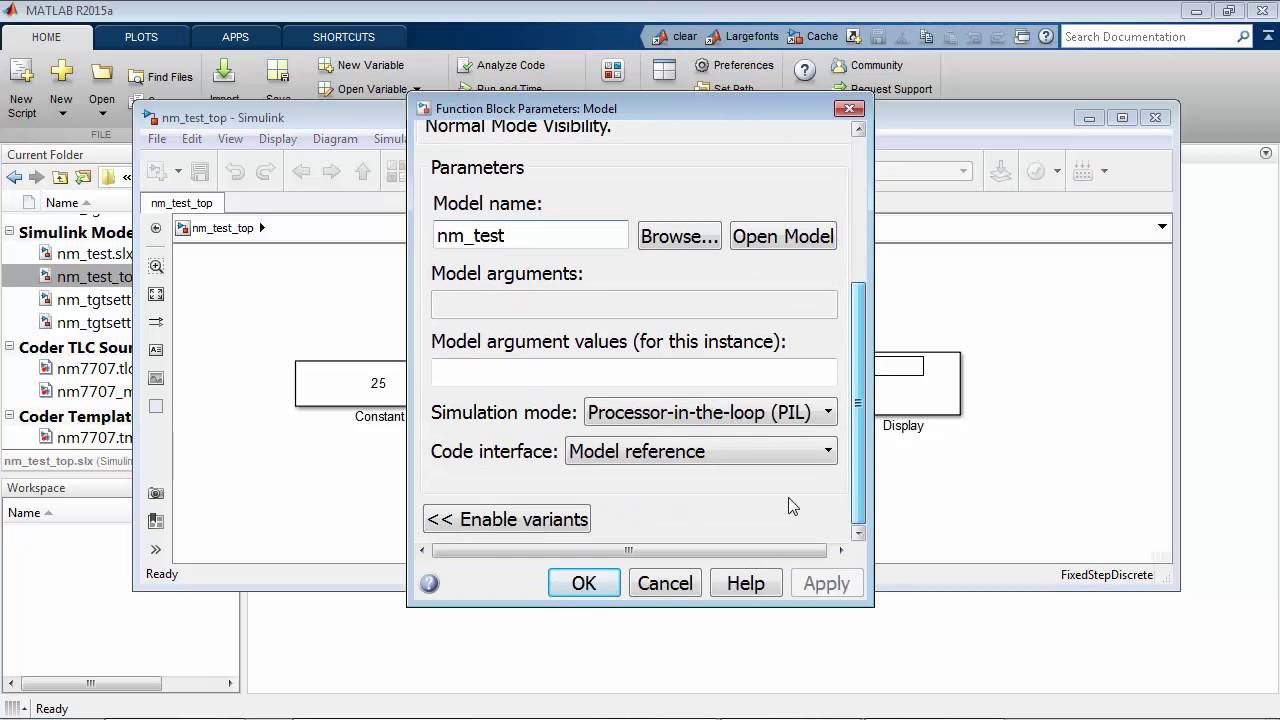Open the Simulink Diagram menu
The width and height of the screenshot is (1280, 720).
tap(335, 139)
